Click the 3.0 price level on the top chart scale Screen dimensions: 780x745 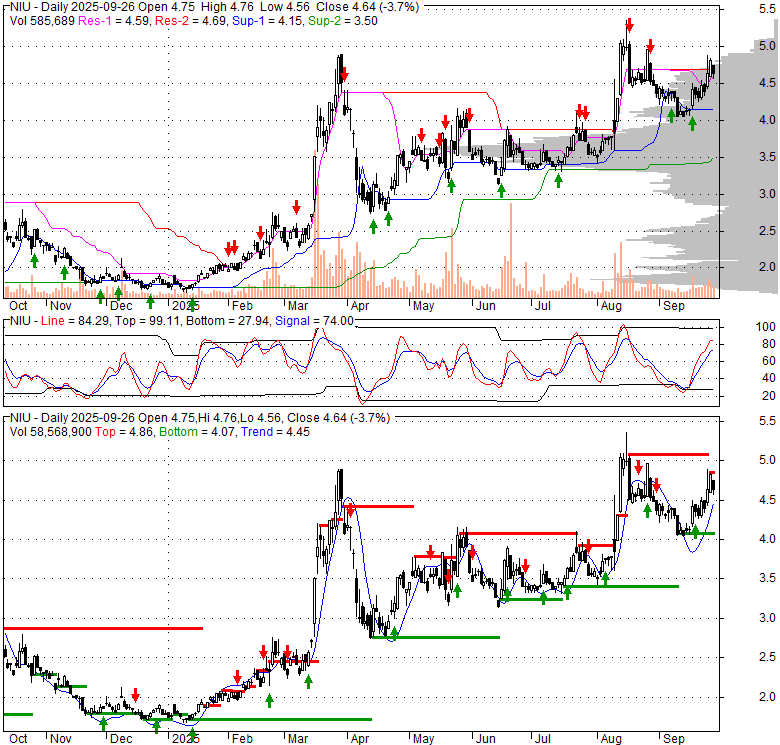coord(767,193)
